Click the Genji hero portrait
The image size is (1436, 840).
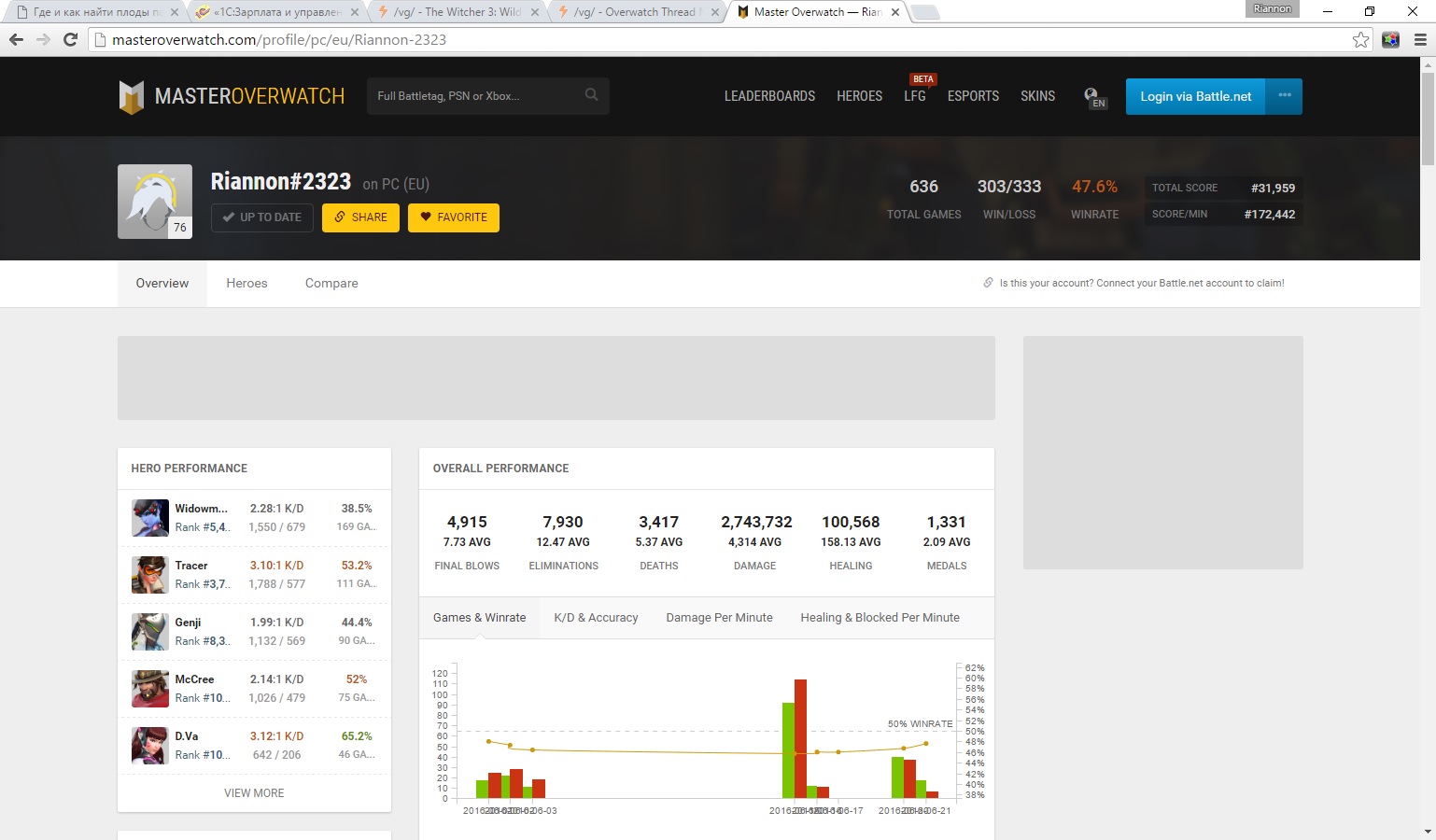pyautogui.click(x=150, y=632)
